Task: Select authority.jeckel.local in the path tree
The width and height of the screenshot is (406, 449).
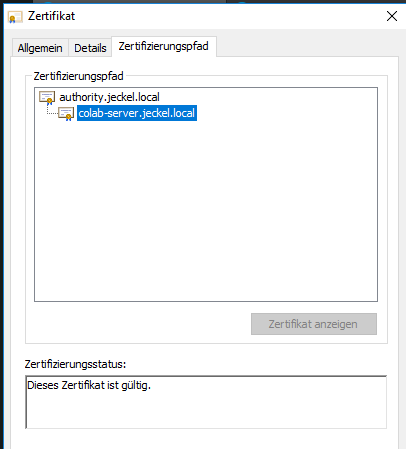Action: point(109,97)
